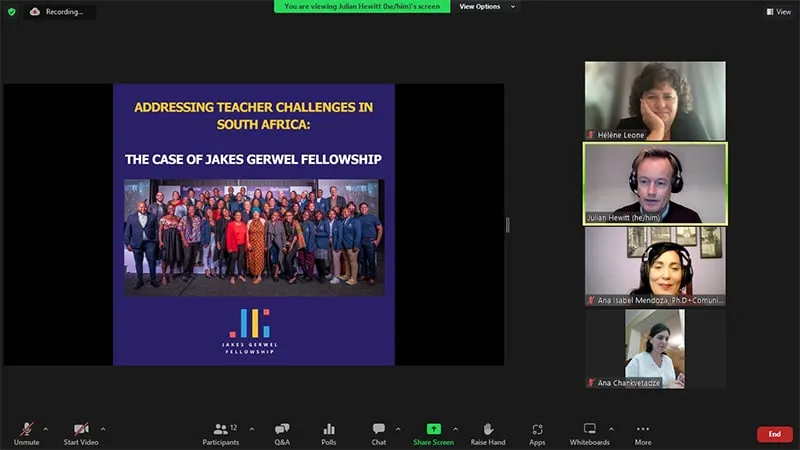This screenshot has height=450, width=800.
Task: Click the More options ellipsis
Action: click(642, 431)
